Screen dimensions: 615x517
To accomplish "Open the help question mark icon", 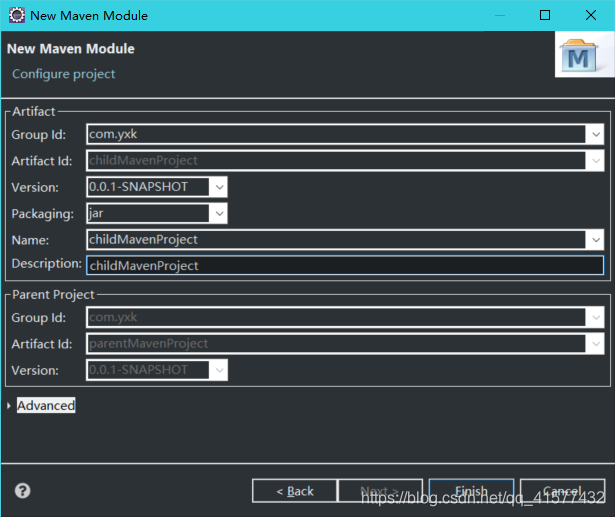I will [x=22, y=491].
